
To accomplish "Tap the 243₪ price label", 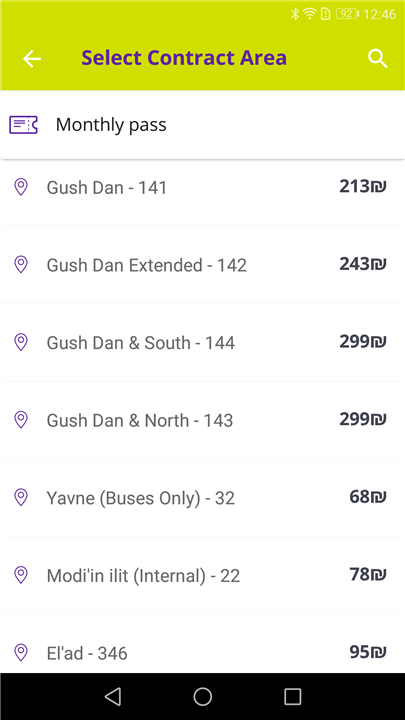I will (363, 264).
